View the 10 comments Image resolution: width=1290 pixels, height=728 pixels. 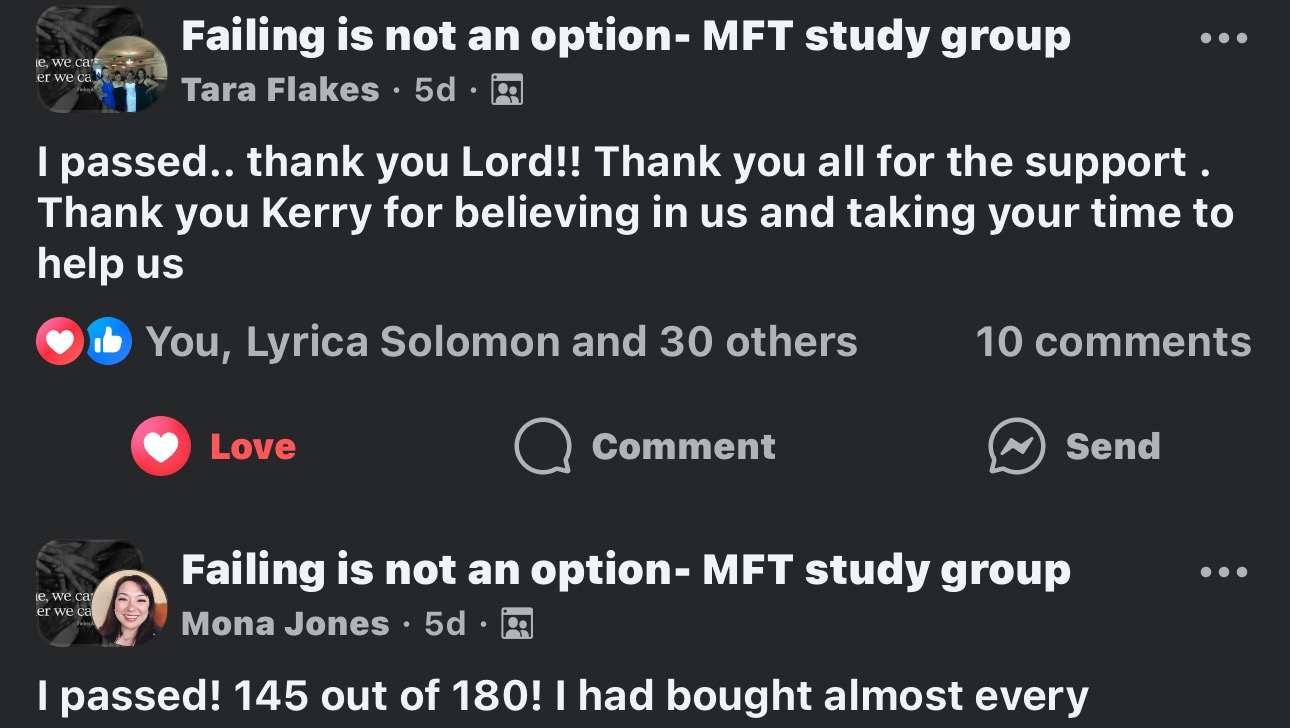(x=1112, y=342)
